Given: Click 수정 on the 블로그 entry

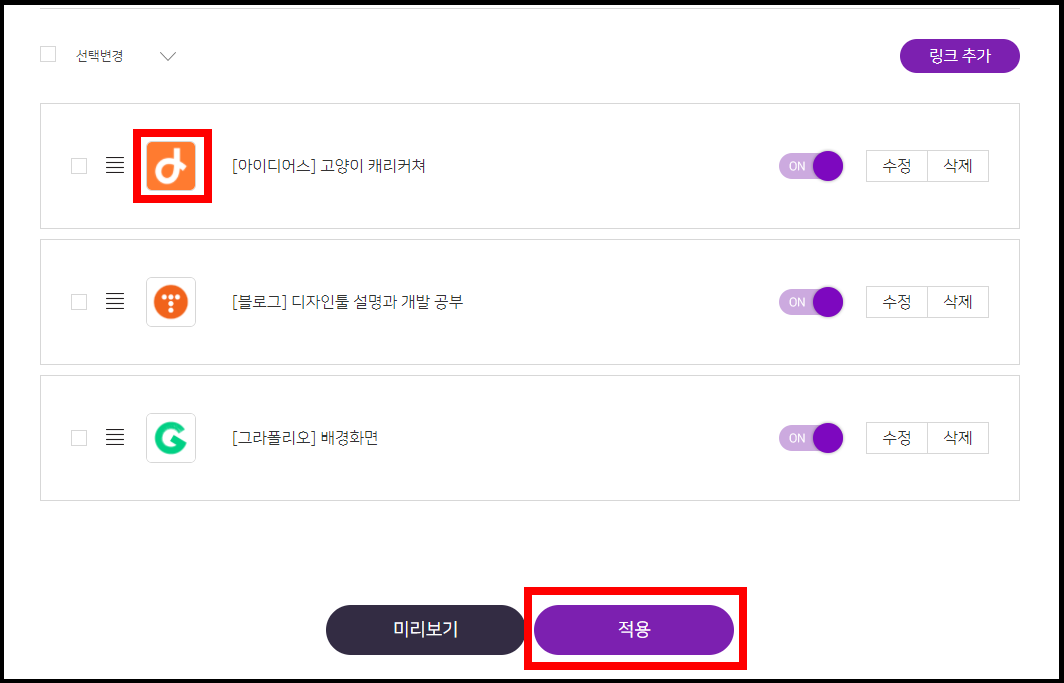Looking at the screenshot, I should pyautogui.click(x=896, y=301).
